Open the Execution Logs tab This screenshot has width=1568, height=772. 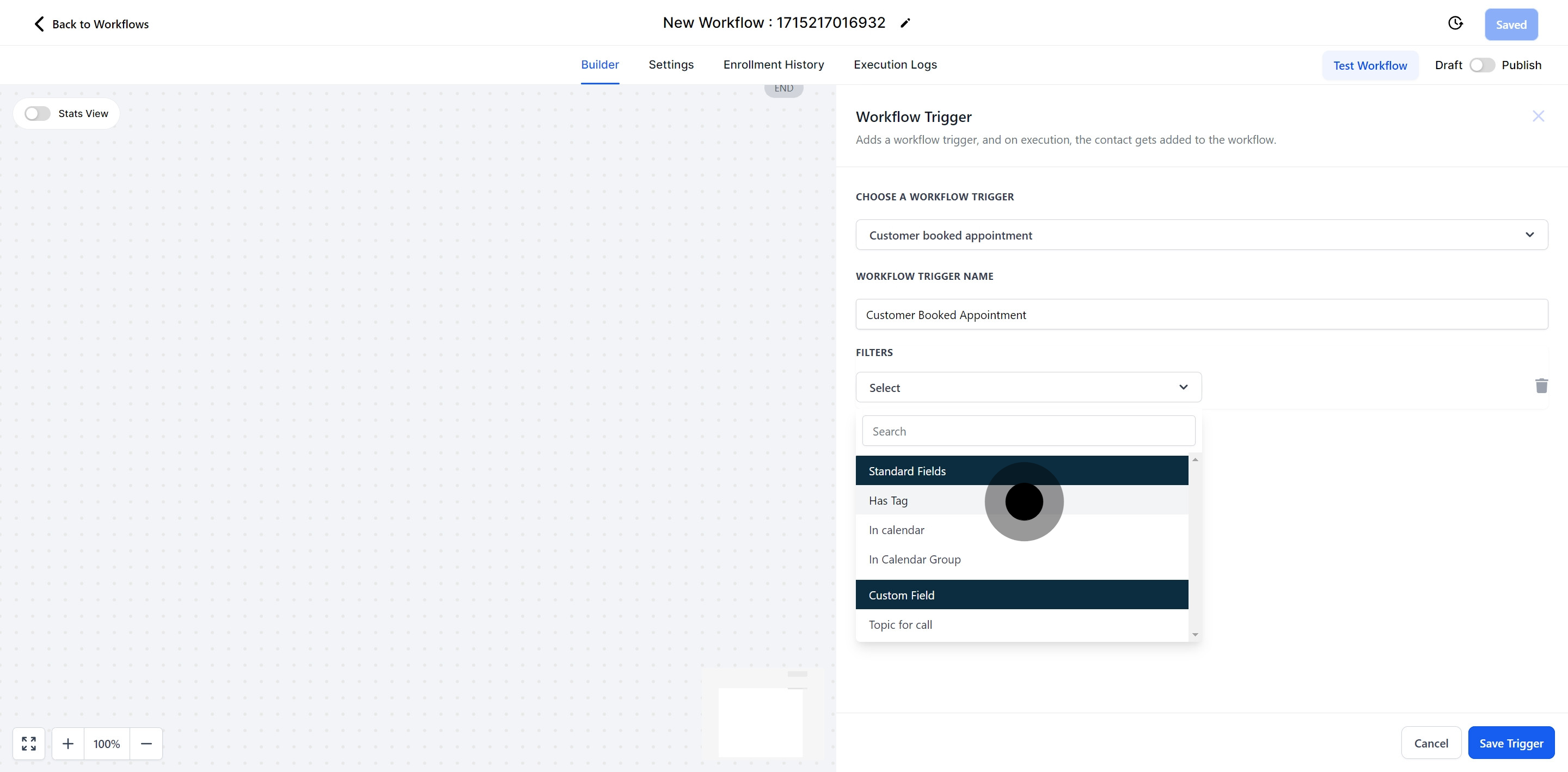click(895, 65)
